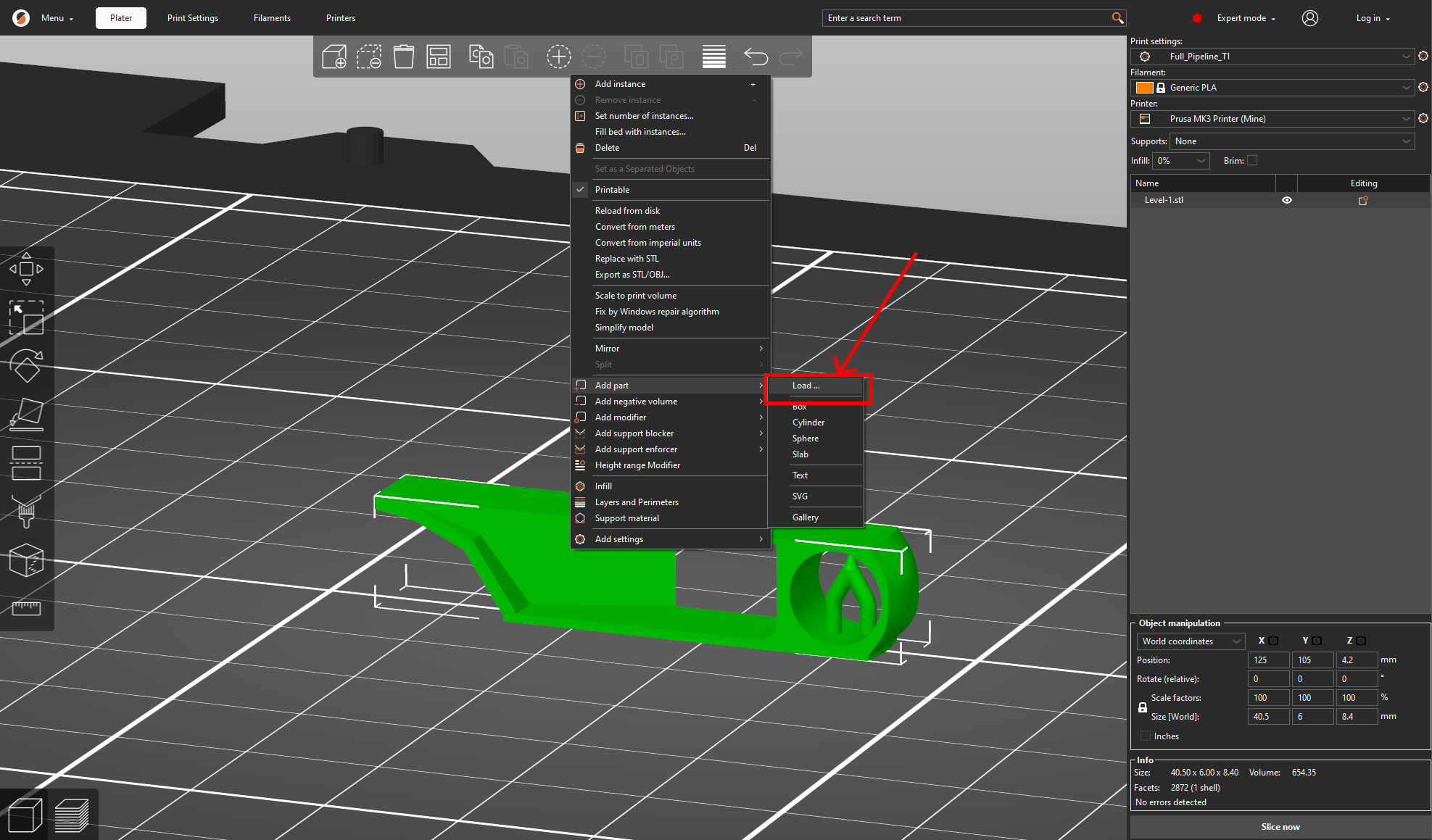
Task: Select the Scale tool in left sidebar
Action: coord(26,317)
